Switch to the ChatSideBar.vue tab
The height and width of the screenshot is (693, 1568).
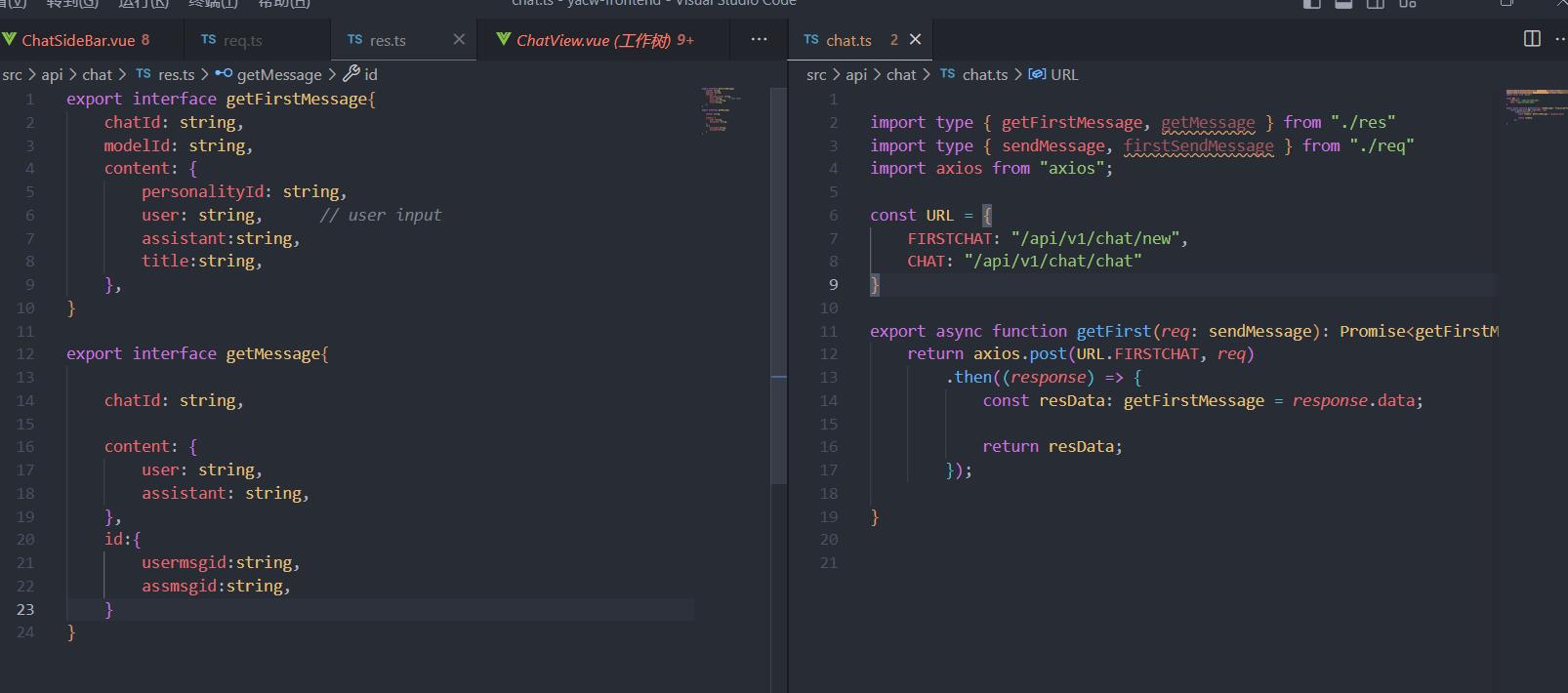click(78, 40)
